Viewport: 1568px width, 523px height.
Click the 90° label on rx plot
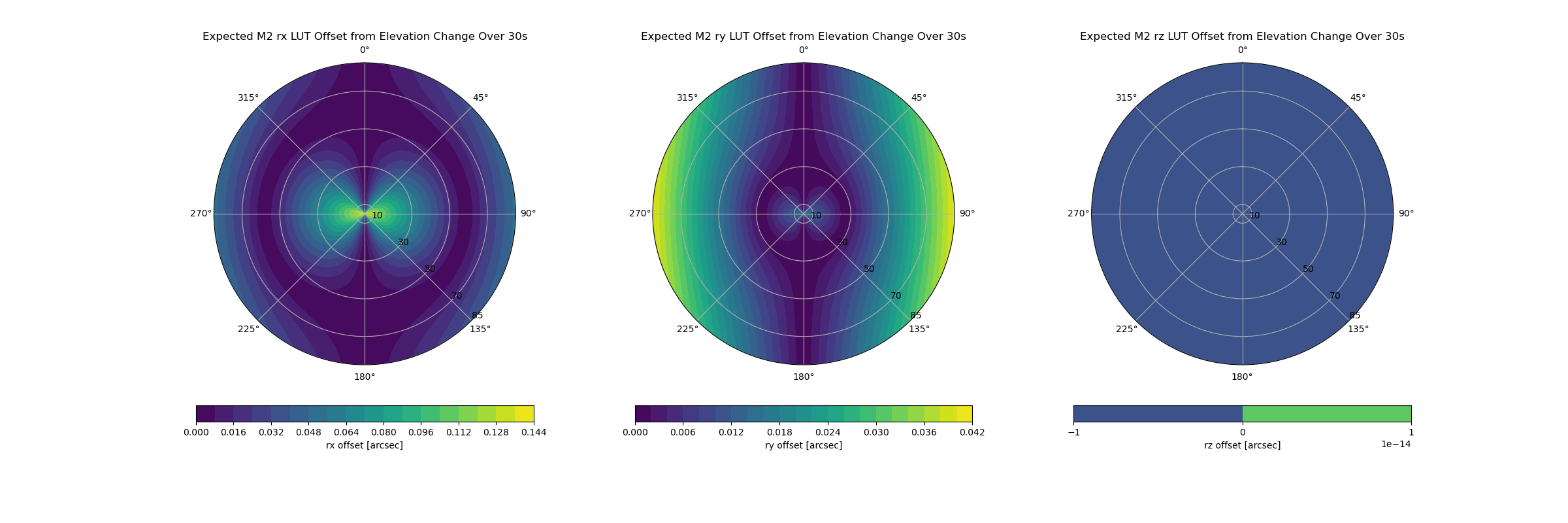[528, 214]
